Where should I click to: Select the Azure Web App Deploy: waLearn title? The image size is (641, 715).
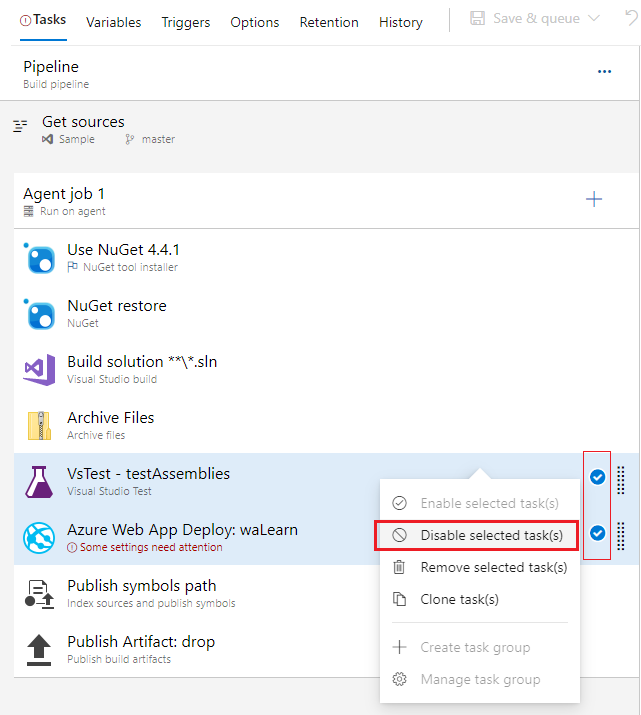point(182,529)
